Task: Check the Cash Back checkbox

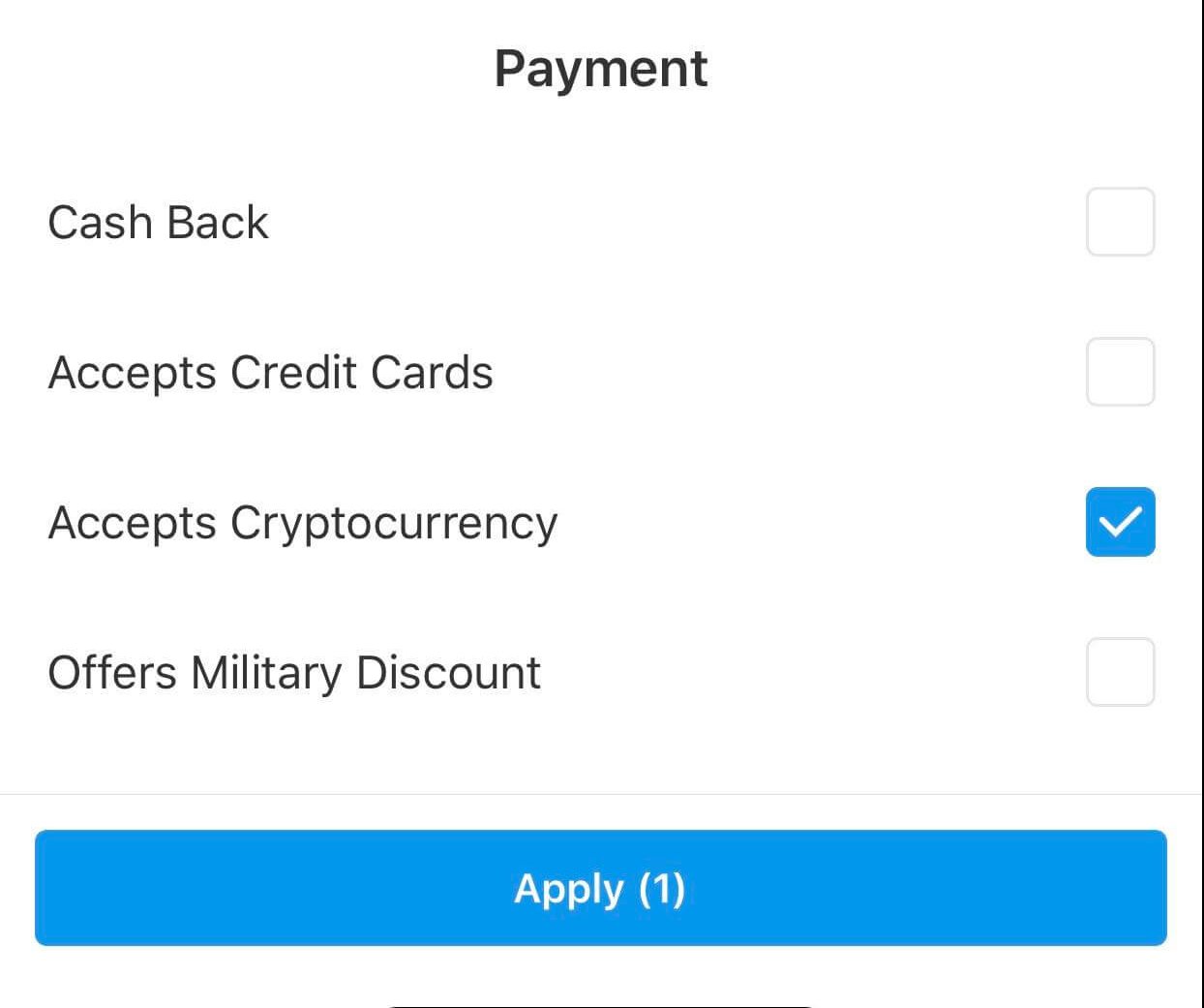Action: pyautogui.click(x=1120, y=222)
